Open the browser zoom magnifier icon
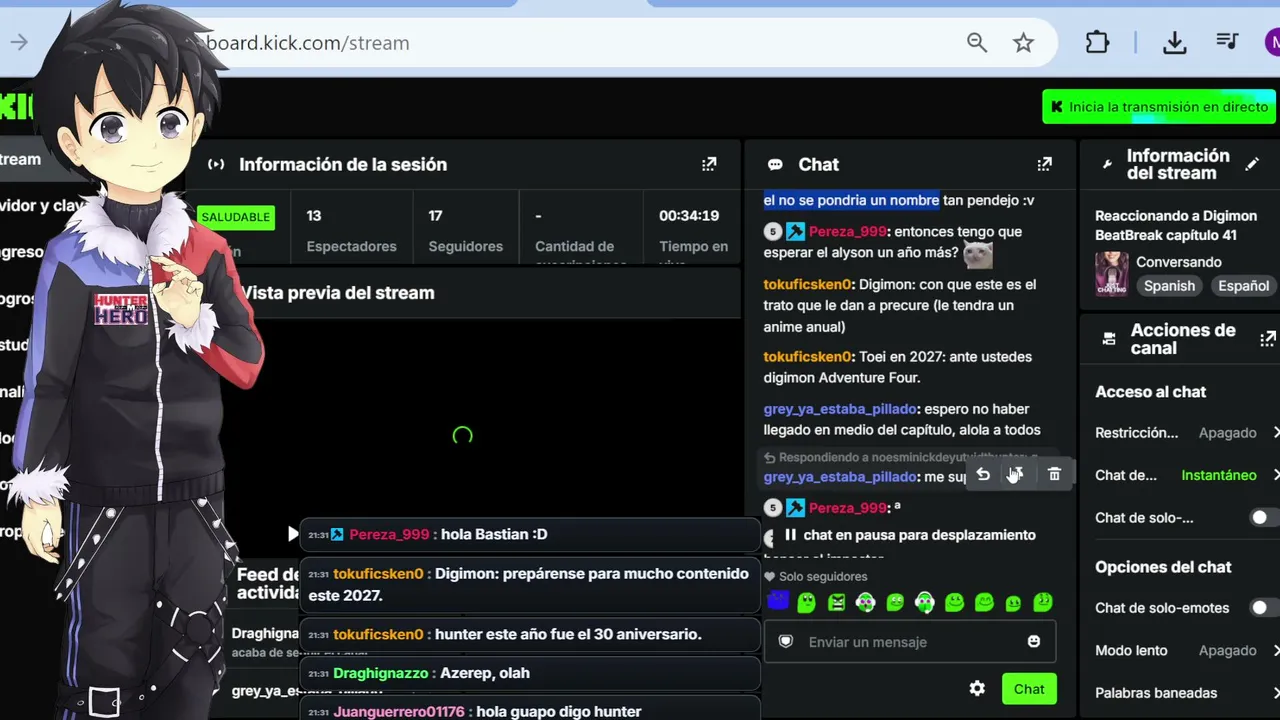Viewport: 1280px width, 720px height. [x=977, y=43]
